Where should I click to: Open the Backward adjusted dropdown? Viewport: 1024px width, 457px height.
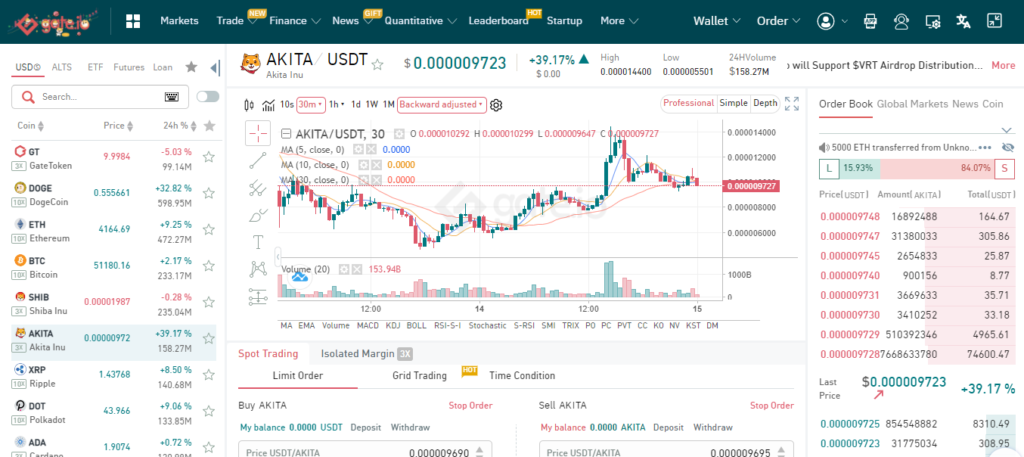pyautogui.click(x=441, y=104)
